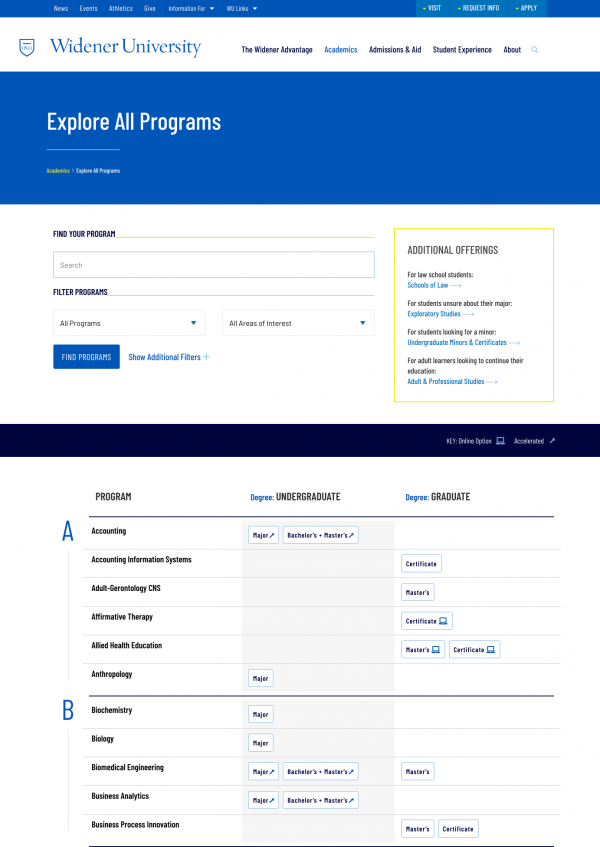Click the Widener University shield logo

[26, 48]
